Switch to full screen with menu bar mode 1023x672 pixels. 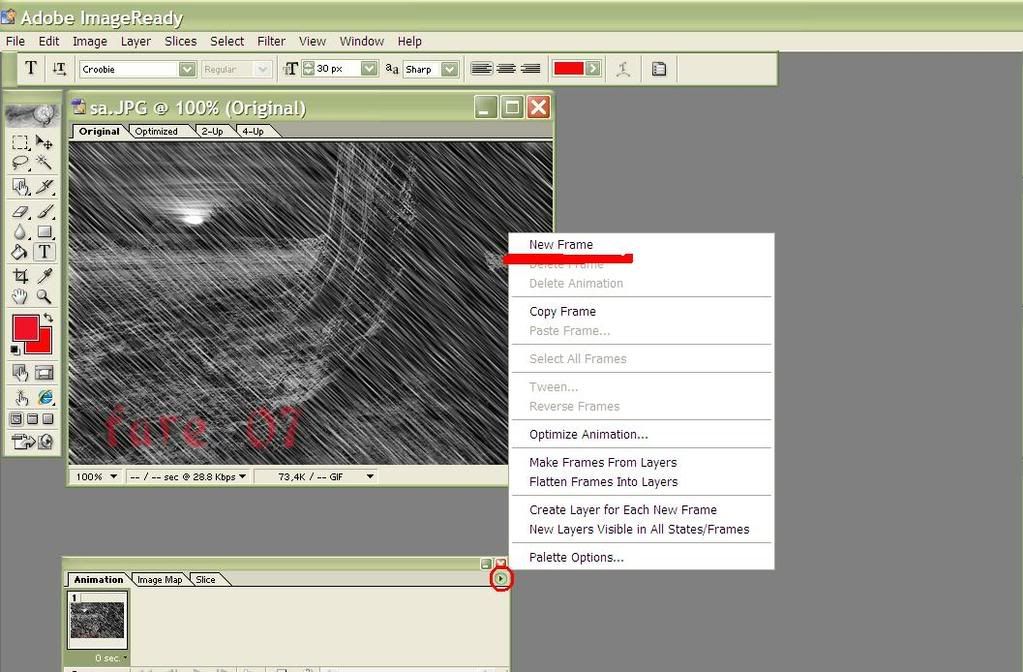32,419
